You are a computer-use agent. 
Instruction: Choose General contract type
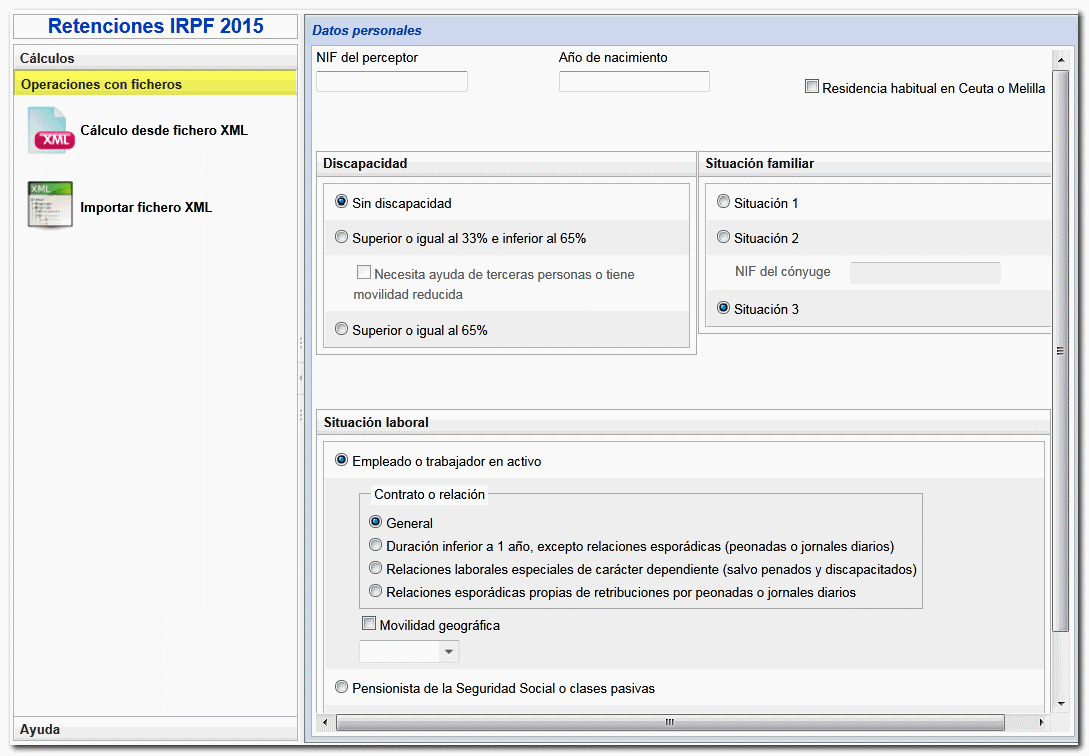click(375, 522)
